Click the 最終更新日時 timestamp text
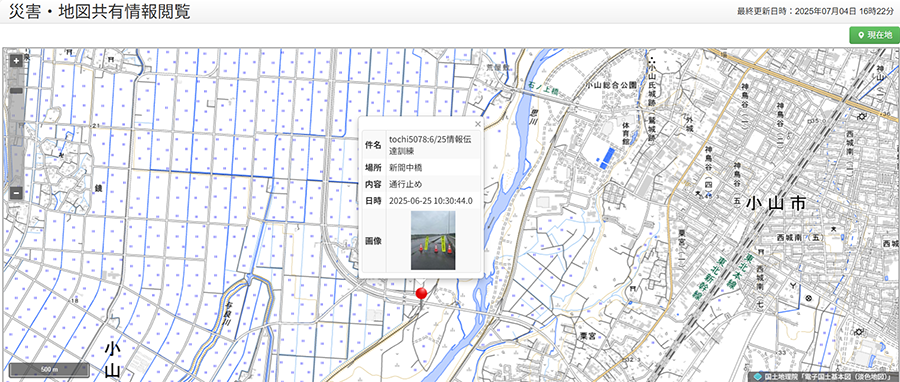Image resolution: width=900 pixels, height=382 pixels. point(816,11)
